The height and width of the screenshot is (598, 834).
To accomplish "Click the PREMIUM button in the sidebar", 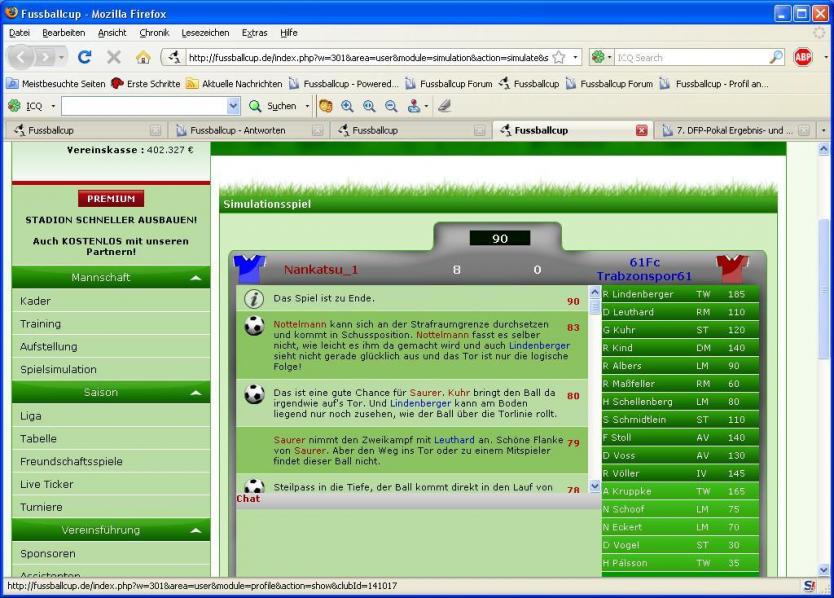I will 110,199.
